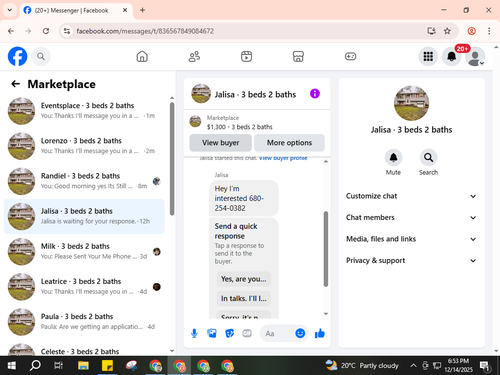Viewport: 500px width, 375px height.
Task: Open Chrome three-dot menu
Action: (489, 31)
